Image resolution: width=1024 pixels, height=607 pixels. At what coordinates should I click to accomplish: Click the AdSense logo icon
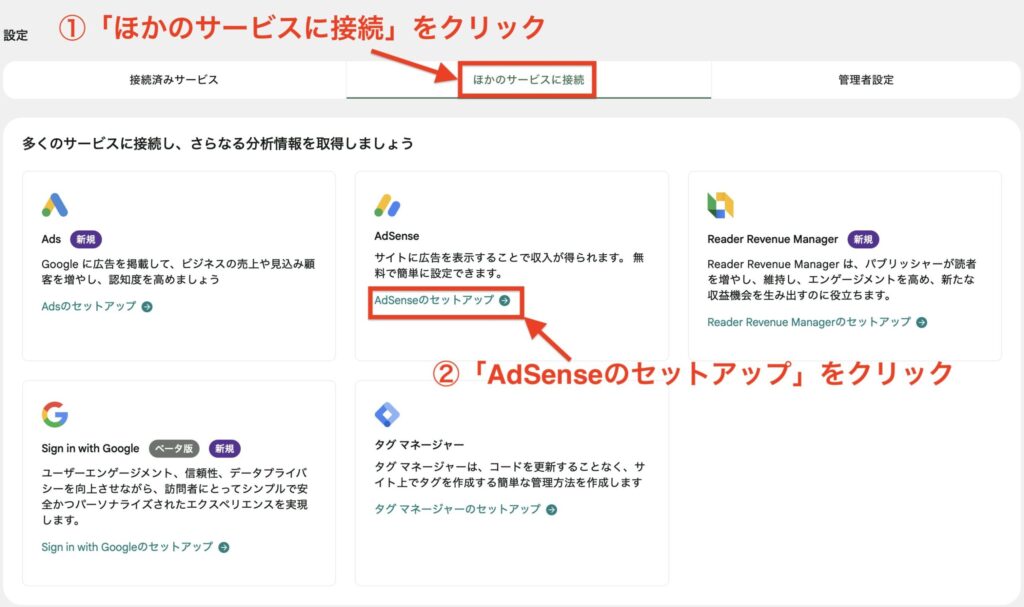(x=388, y=205)
